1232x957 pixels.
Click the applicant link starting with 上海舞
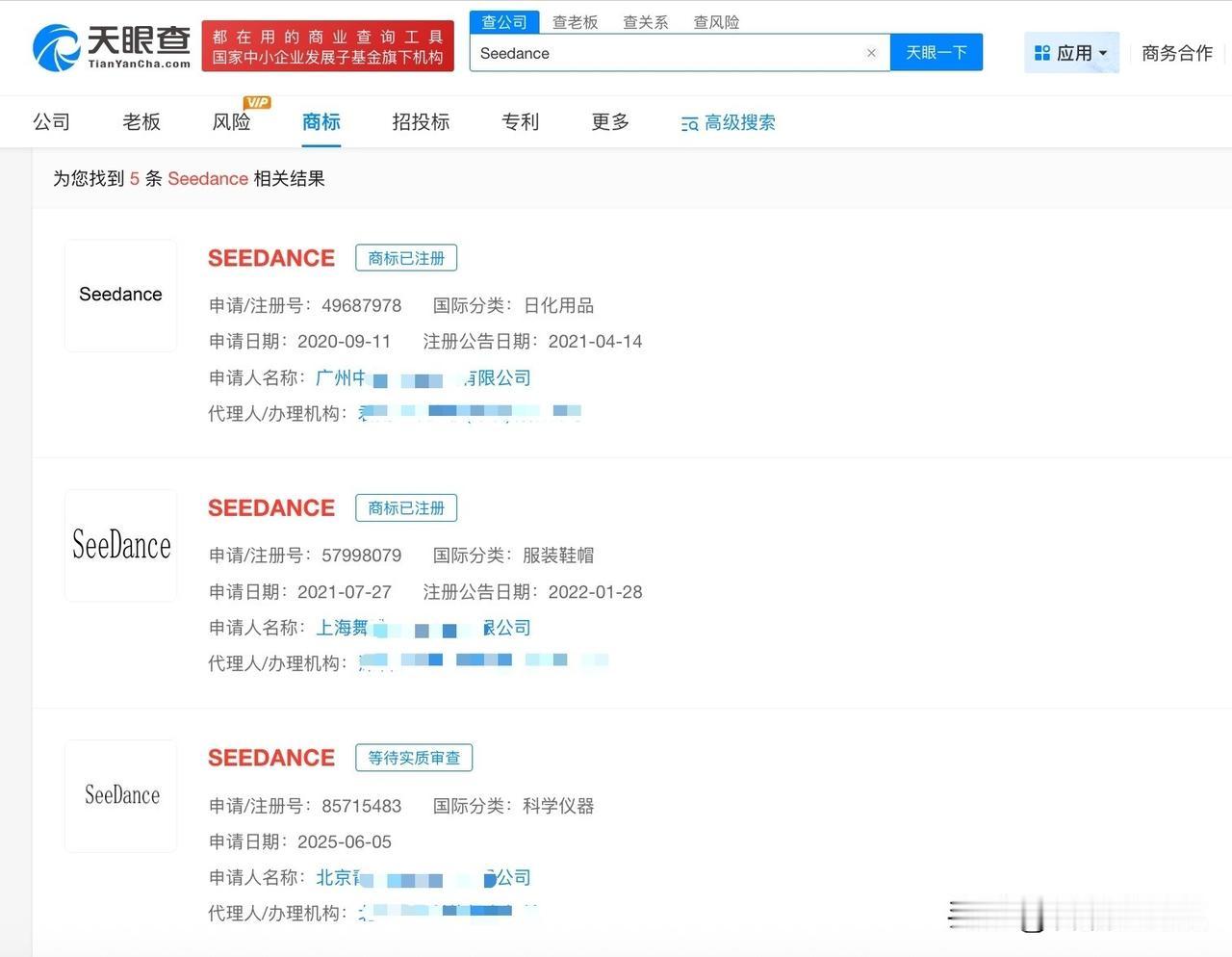tap(423, 627)
